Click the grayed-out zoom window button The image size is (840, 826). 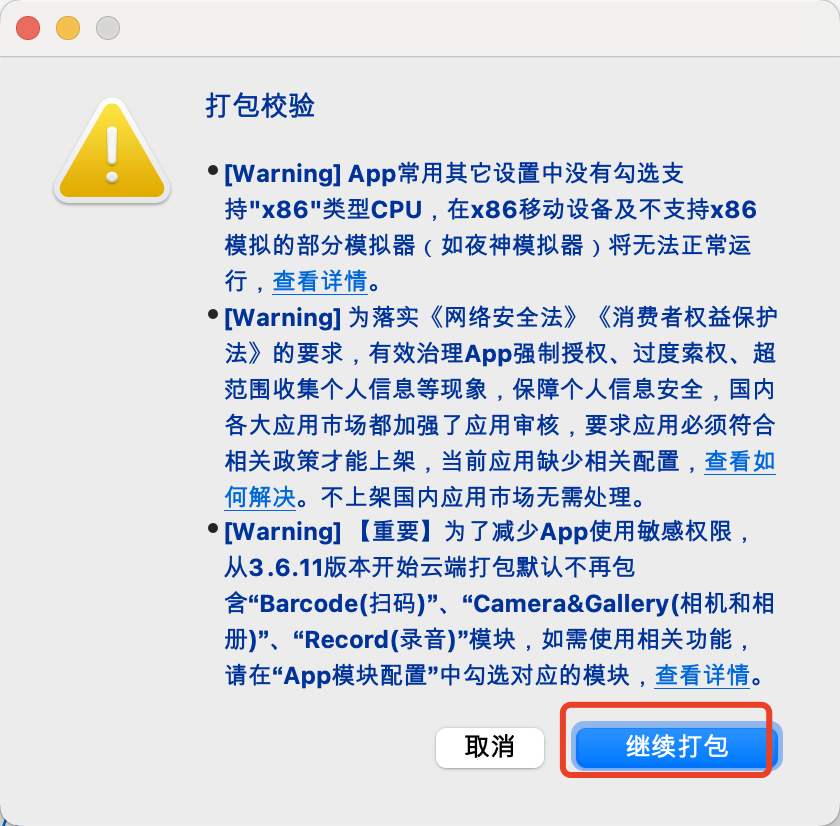coord(108,28)
